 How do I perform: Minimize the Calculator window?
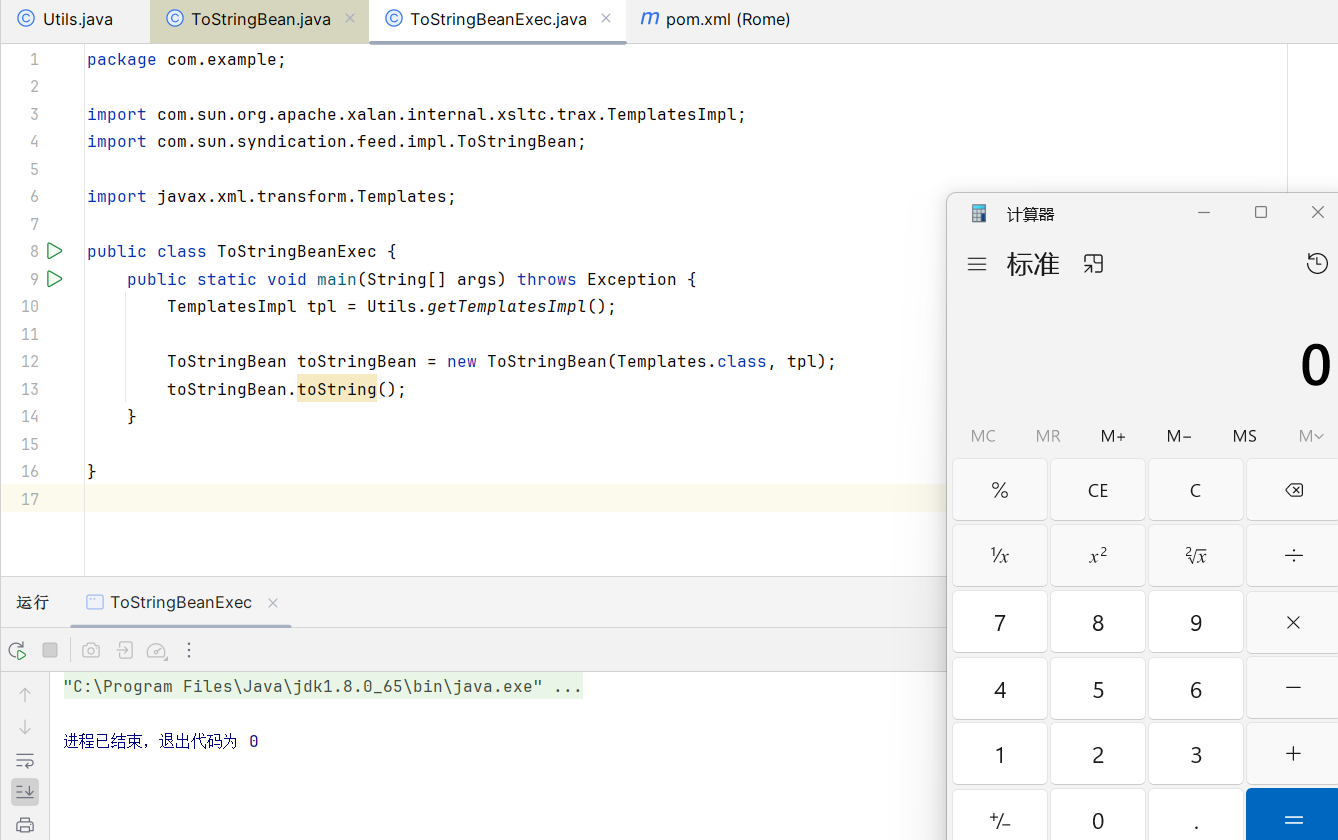click(1204, 212)
